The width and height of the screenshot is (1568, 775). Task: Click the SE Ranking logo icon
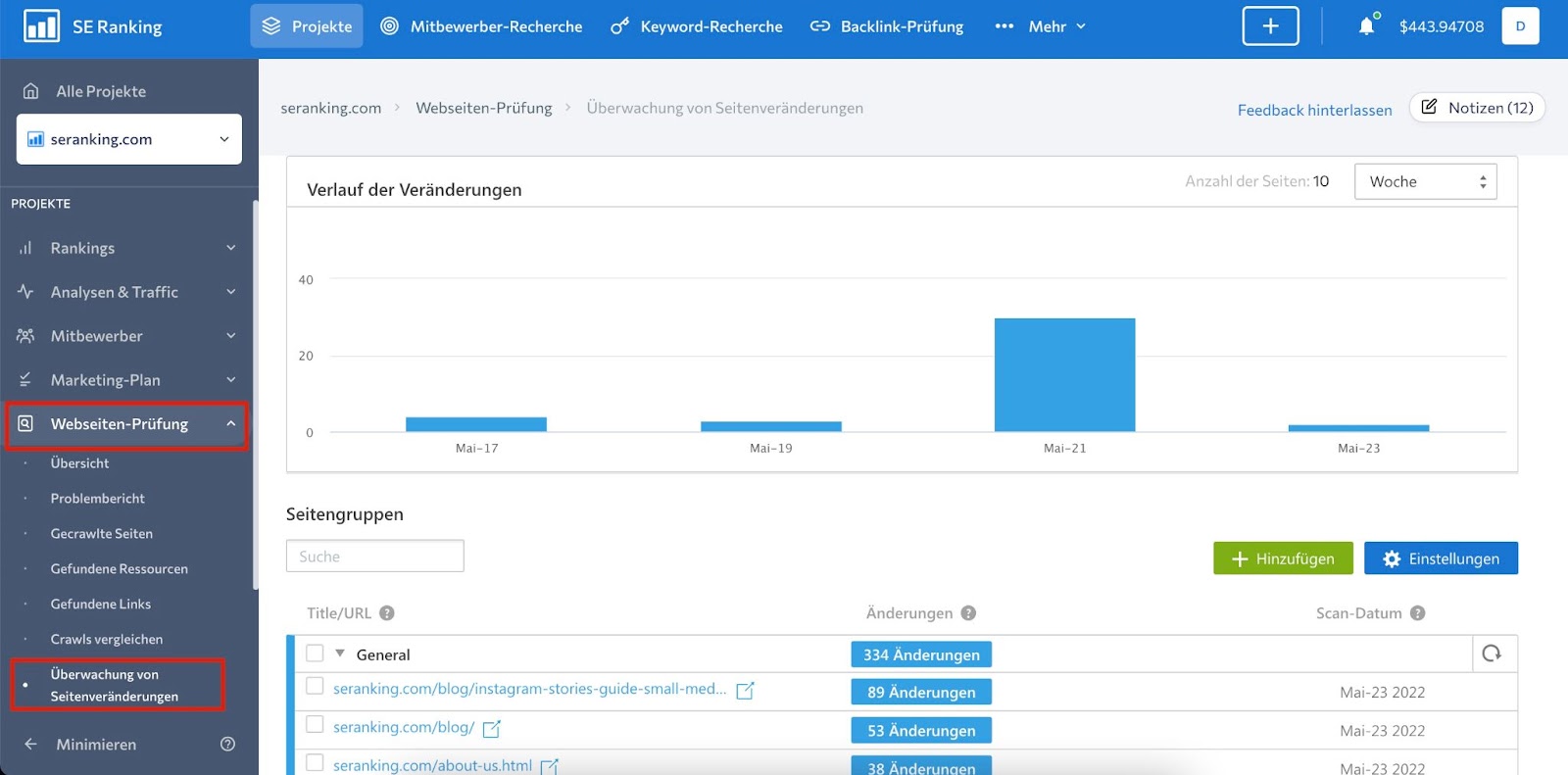[41, 26]
